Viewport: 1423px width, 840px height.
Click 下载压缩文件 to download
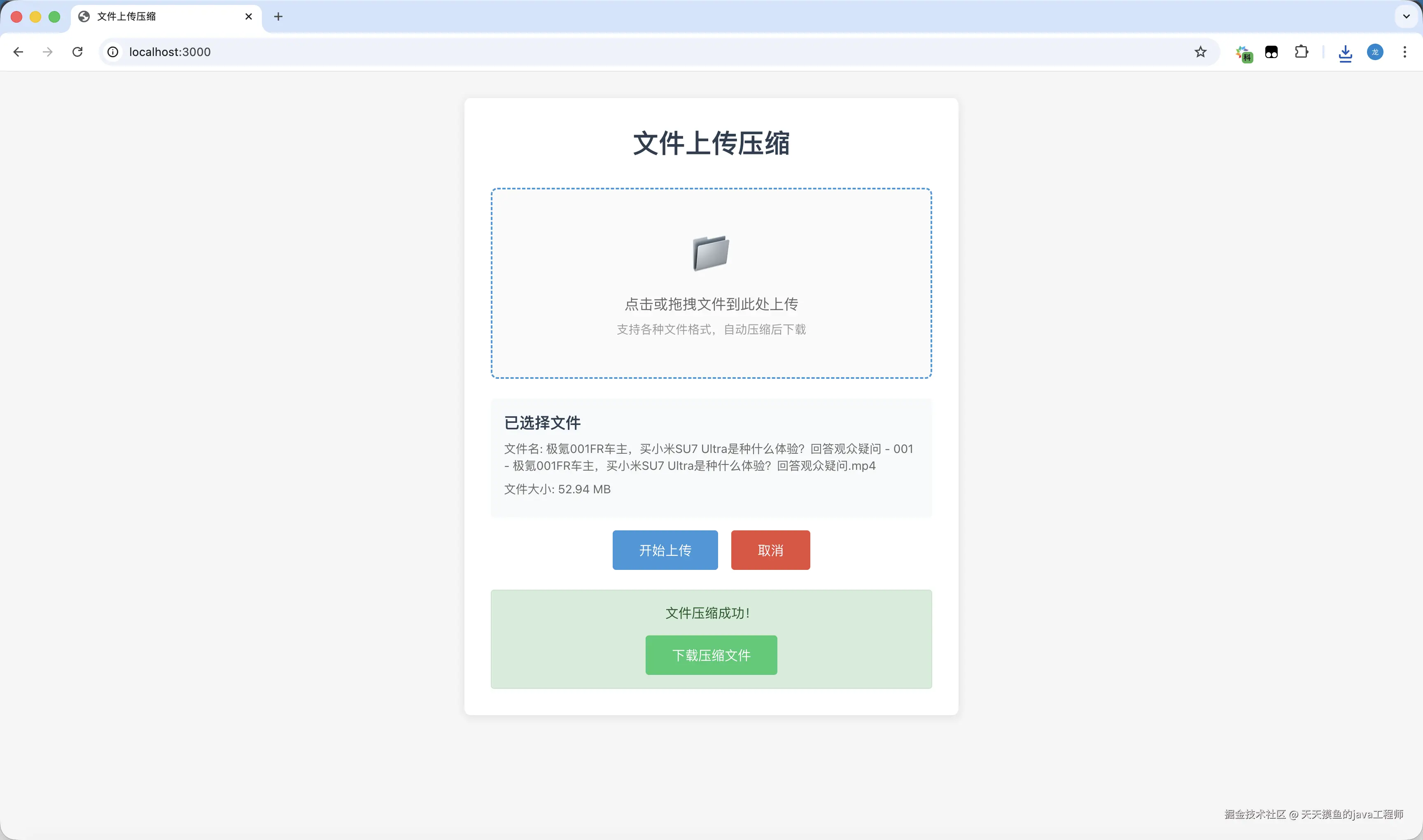click(x=711, y=655)
